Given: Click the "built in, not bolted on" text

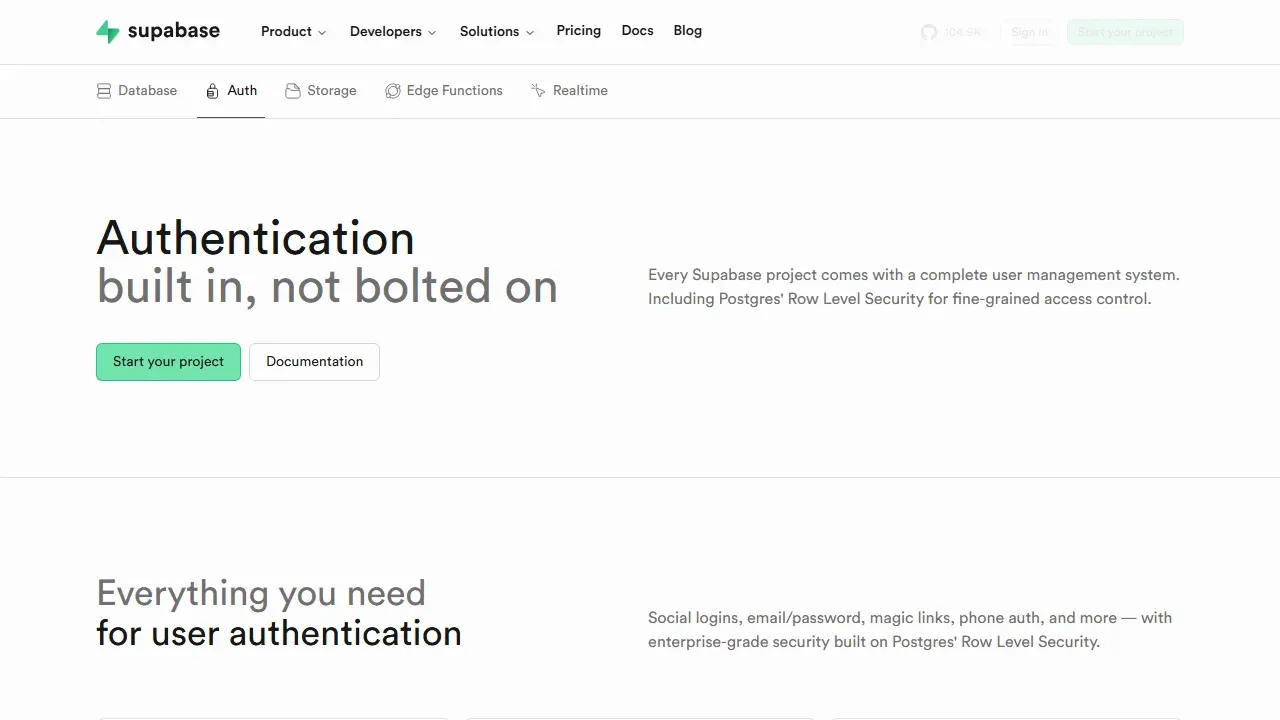Looking at the screenshot, I should 327,287.
